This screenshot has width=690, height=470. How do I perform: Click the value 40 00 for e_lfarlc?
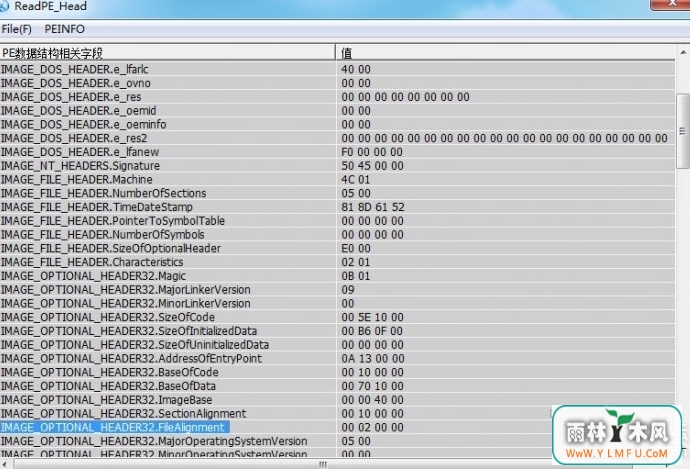point(356,70)
